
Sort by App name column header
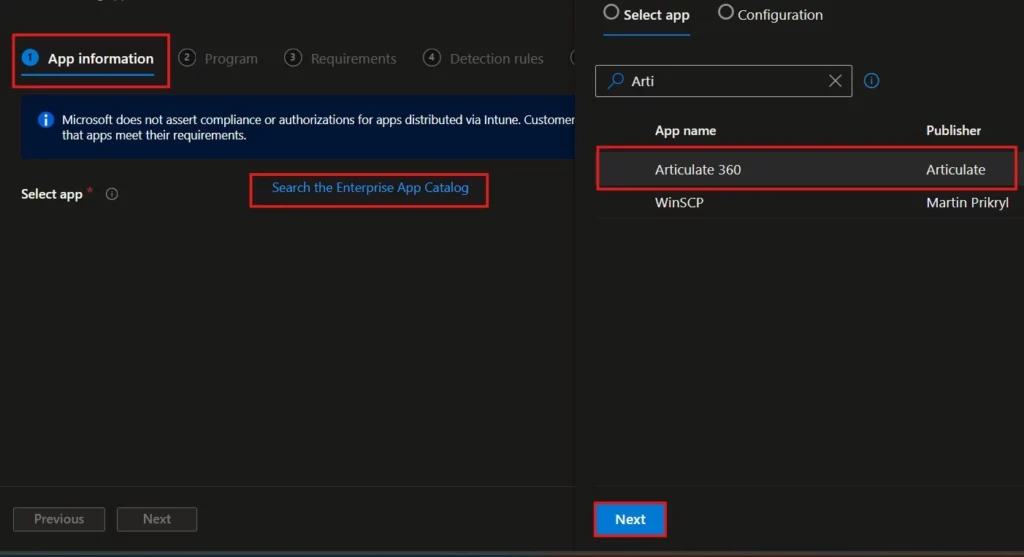(x=685, y=131)
